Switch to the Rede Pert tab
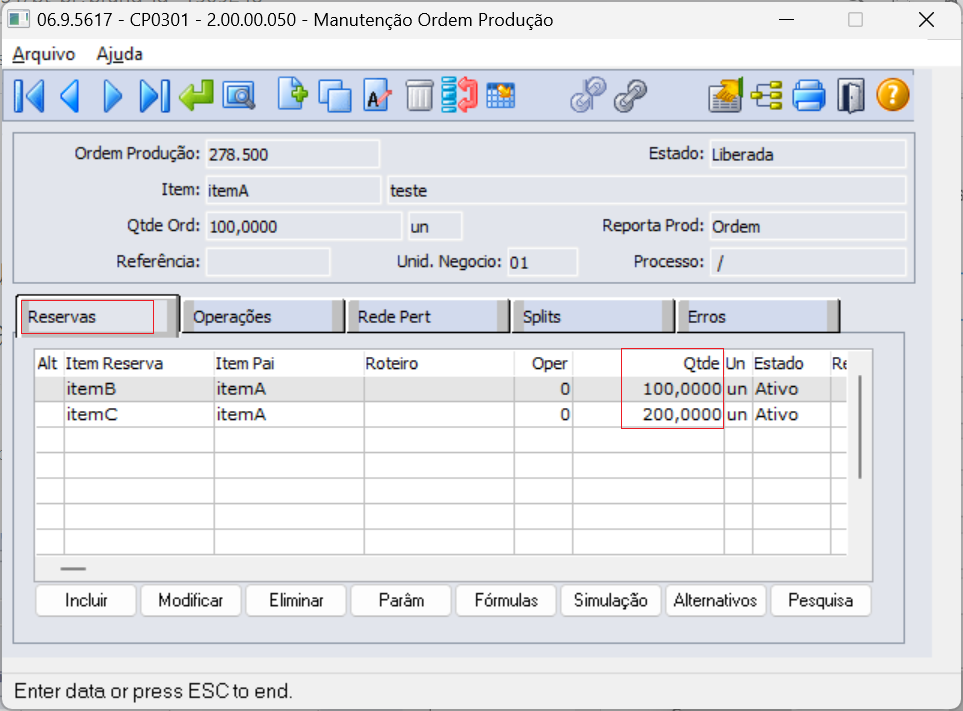The image size is (963, 711). 427,316
